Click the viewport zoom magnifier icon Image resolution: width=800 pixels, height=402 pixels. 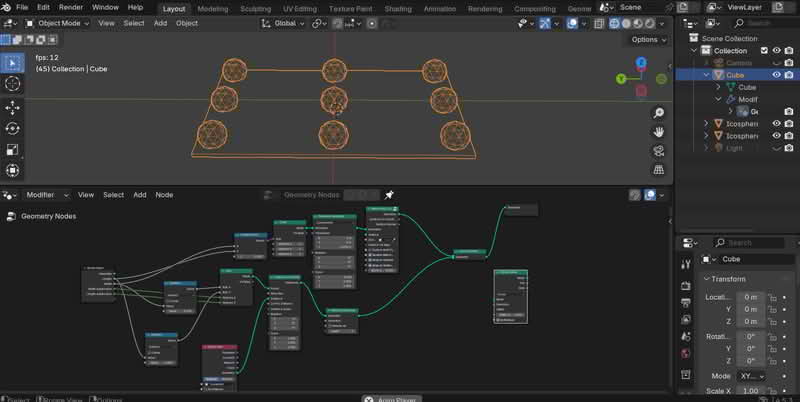[660, 113]
